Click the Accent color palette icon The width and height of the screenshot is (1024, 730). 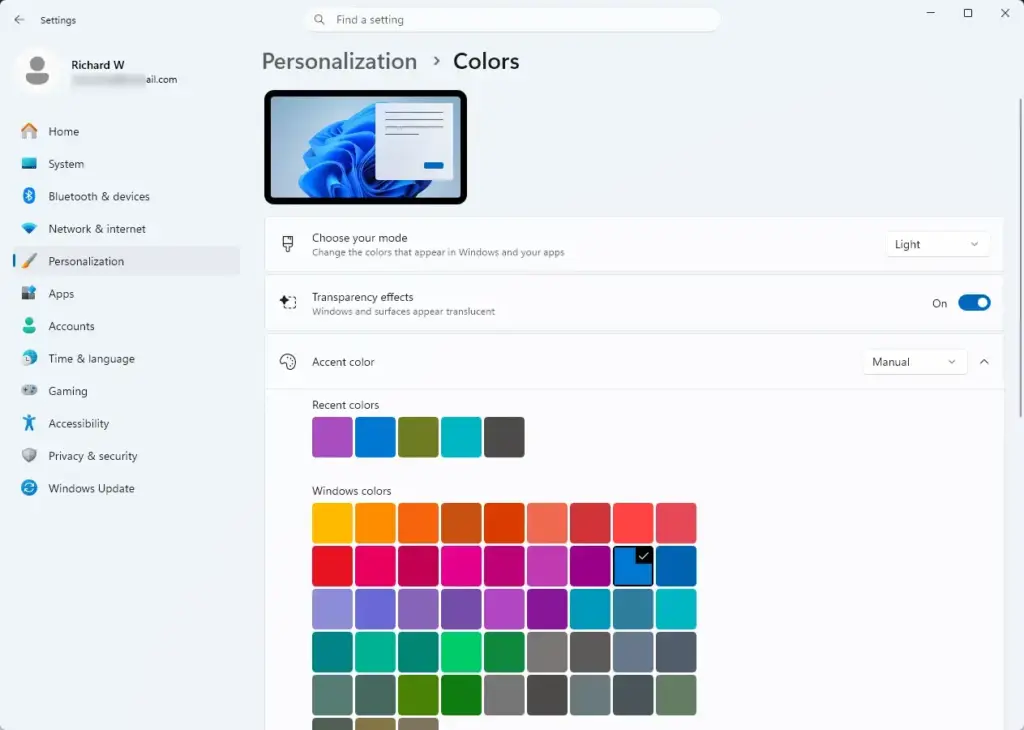click(x=288, y=362)
